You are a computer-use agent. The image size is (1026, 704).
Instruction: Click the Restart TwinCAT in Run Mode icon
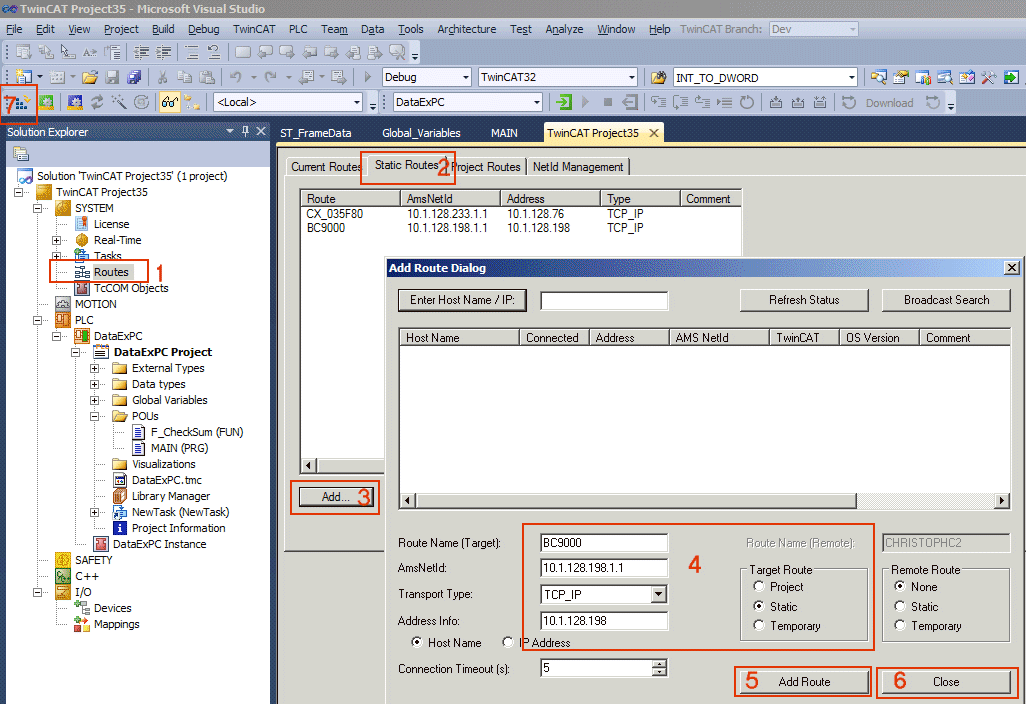tap(46, 102)
